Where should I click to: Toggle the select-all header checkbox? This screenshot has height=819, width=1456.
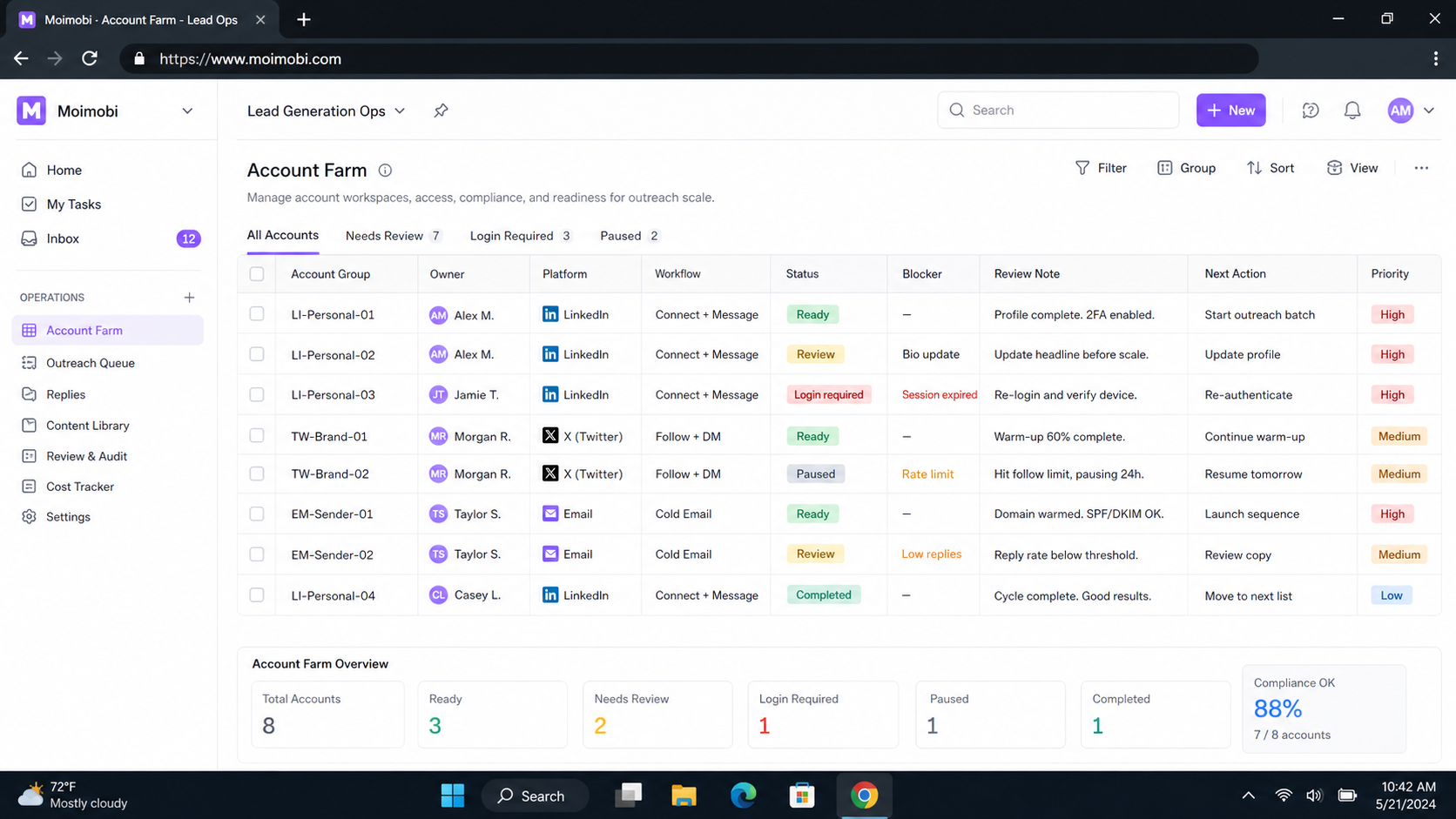click(257, 274)
